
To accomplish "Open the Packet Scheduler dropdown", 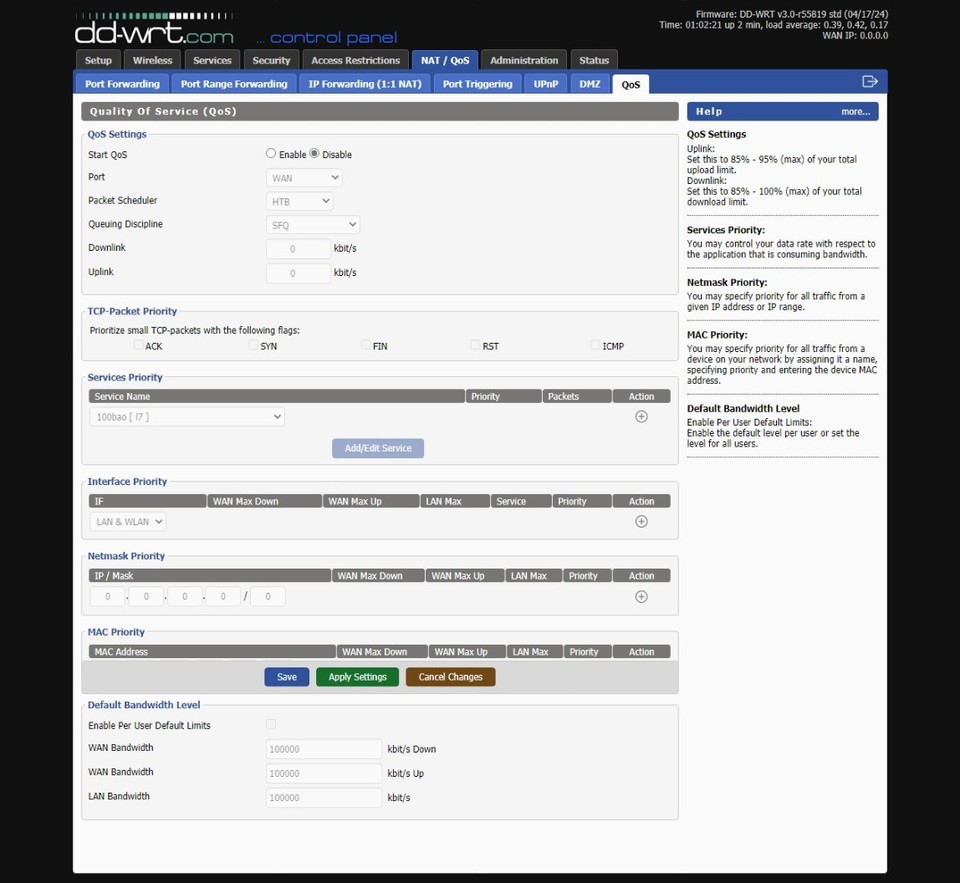I will coord(299,200).
